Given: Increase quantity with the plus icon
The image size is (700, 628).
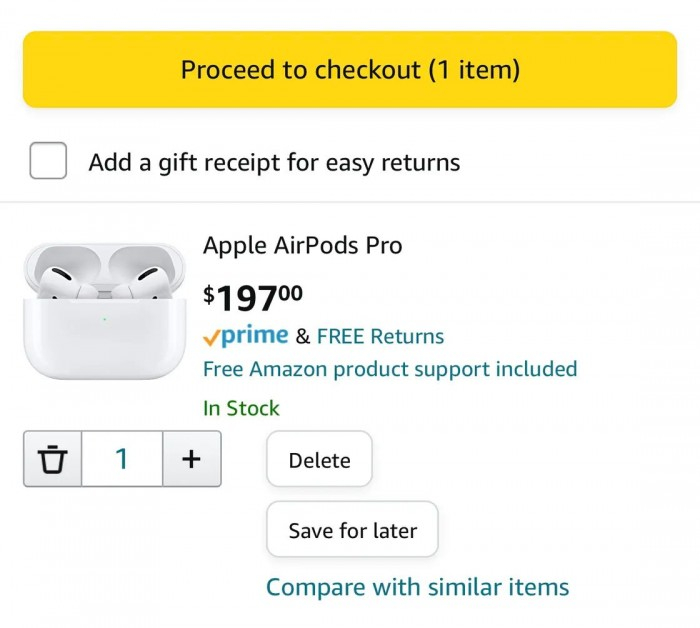Looking at the screenshot, I should 191,459.
